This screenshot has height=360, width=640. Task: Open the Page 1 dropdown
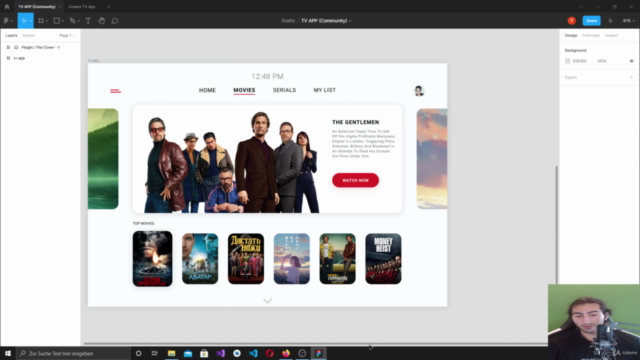pos(67,36)
